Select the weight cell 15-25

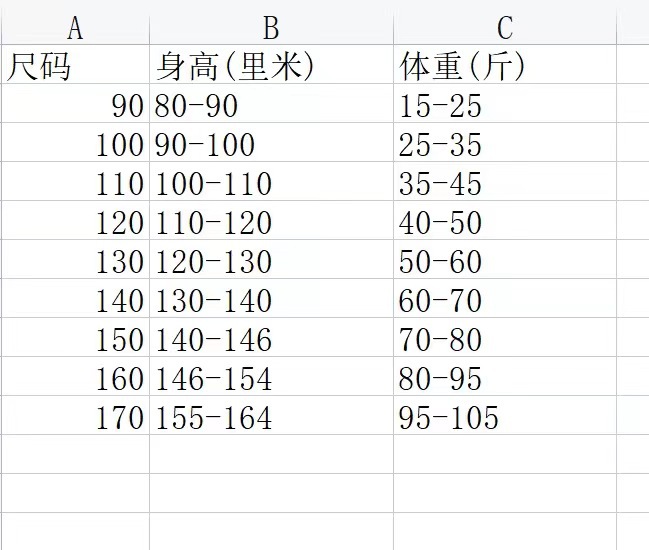coord(504,106)
